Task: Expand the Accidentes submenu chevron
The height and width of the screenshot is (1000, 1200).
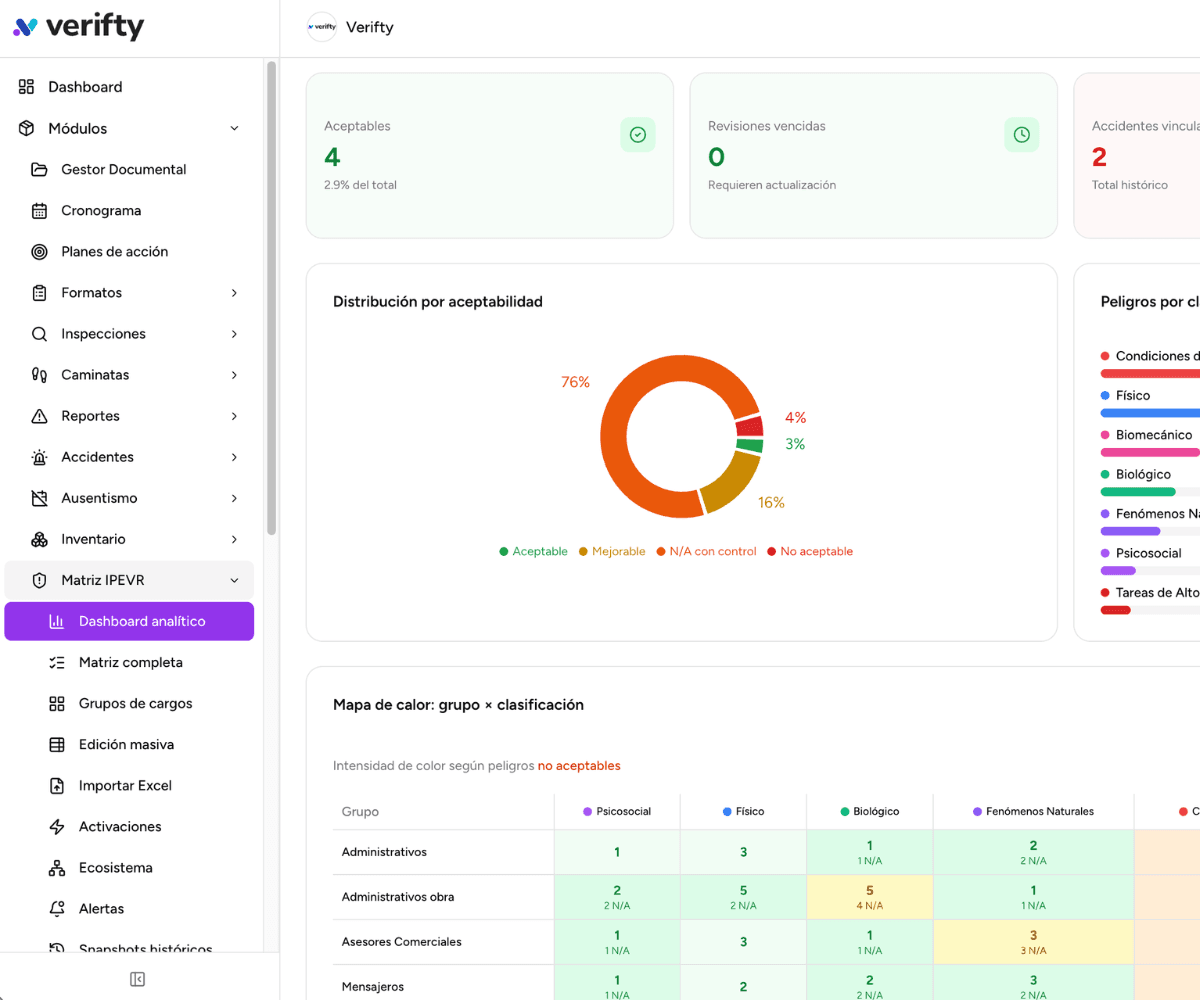Action: coord(234,456)
